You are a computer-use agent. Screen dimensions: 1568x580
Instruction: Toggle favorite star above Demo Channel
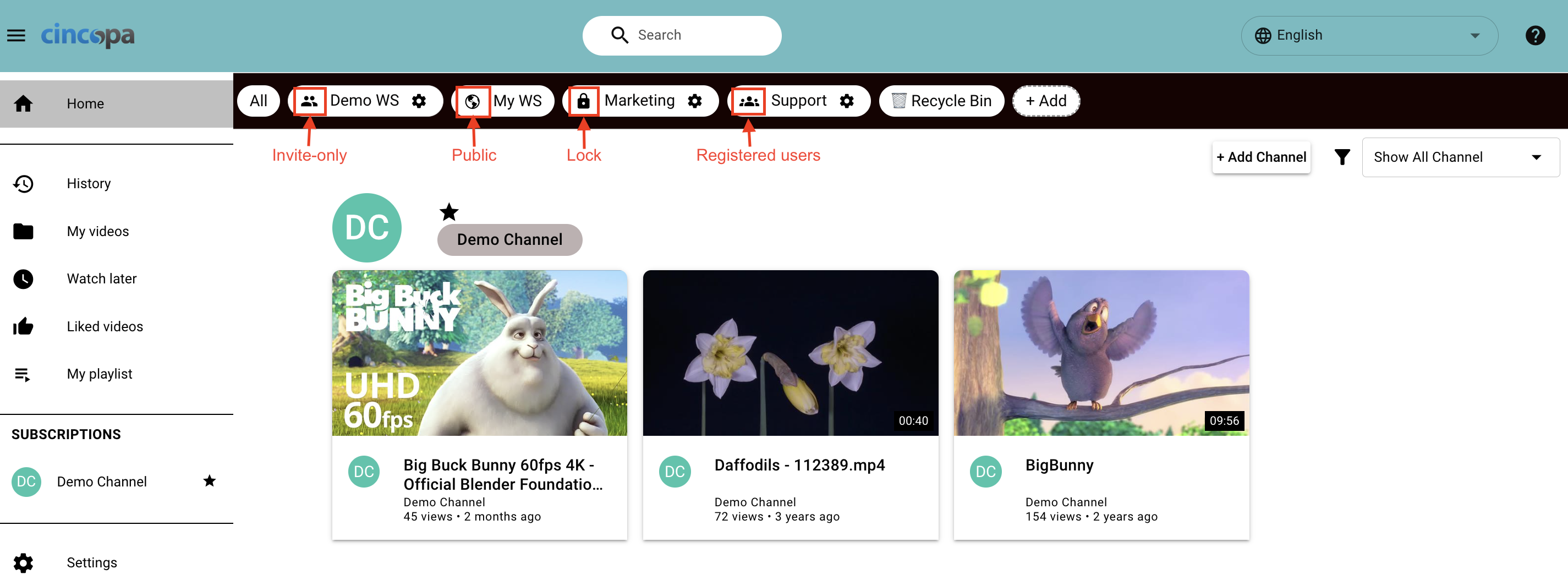pyautogui.click(x=448, y=212)
